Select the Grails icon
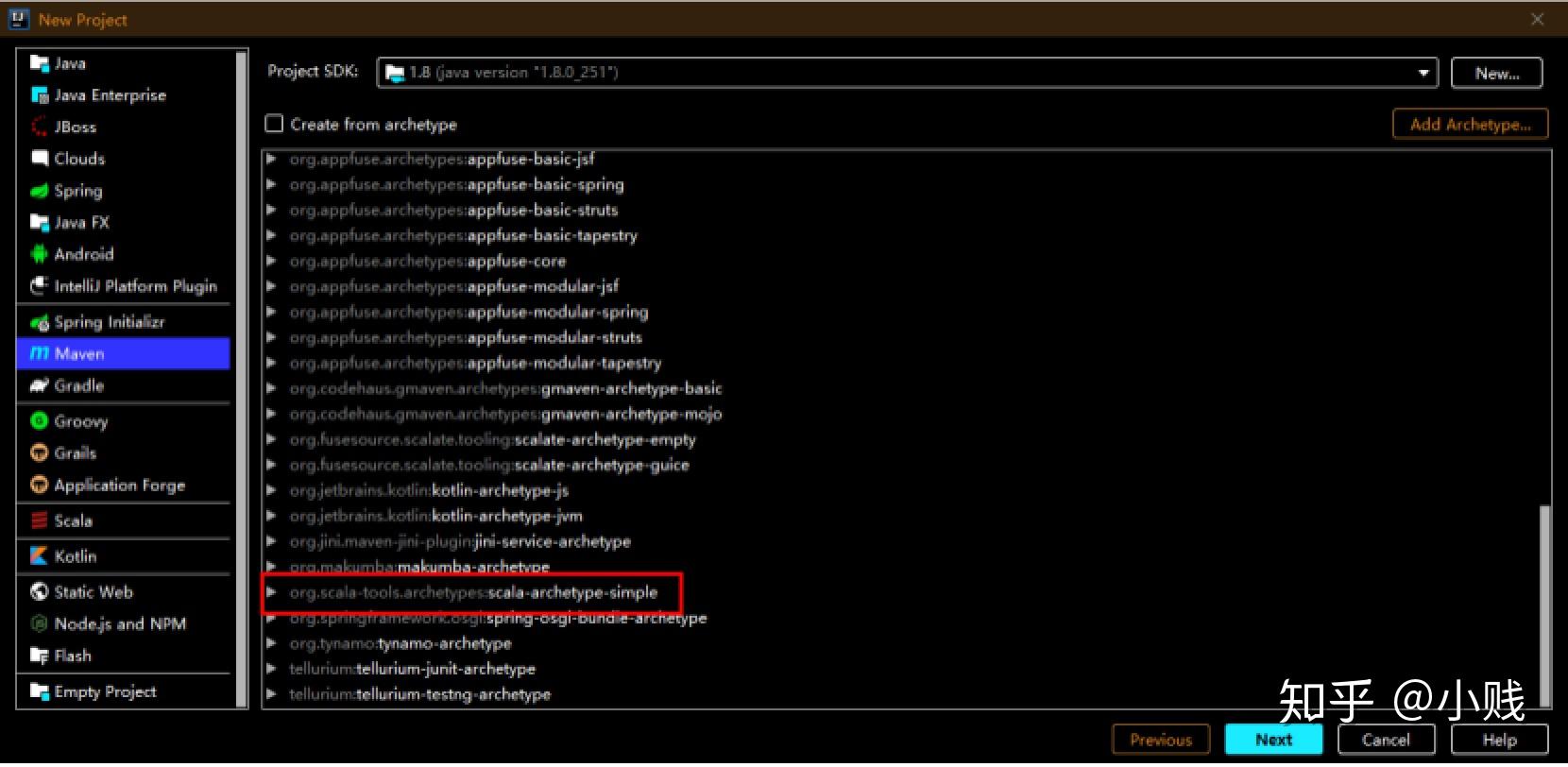Screen dimensions: 1568x767 click(x=39, y=453)
